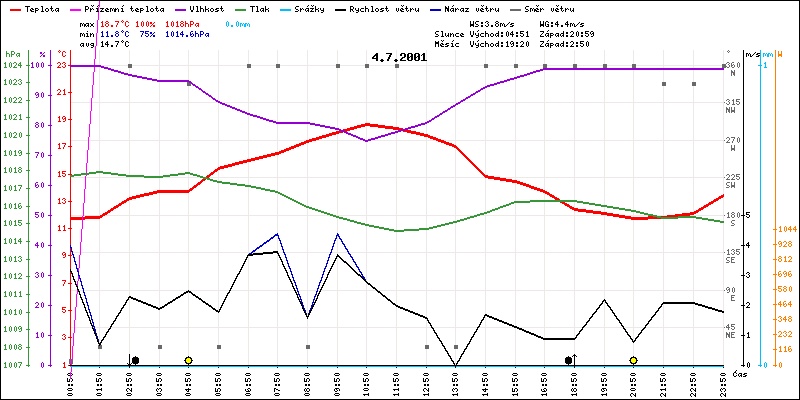
Task: Click the hPa pressure axis header
Action: (x=12, y=53)
